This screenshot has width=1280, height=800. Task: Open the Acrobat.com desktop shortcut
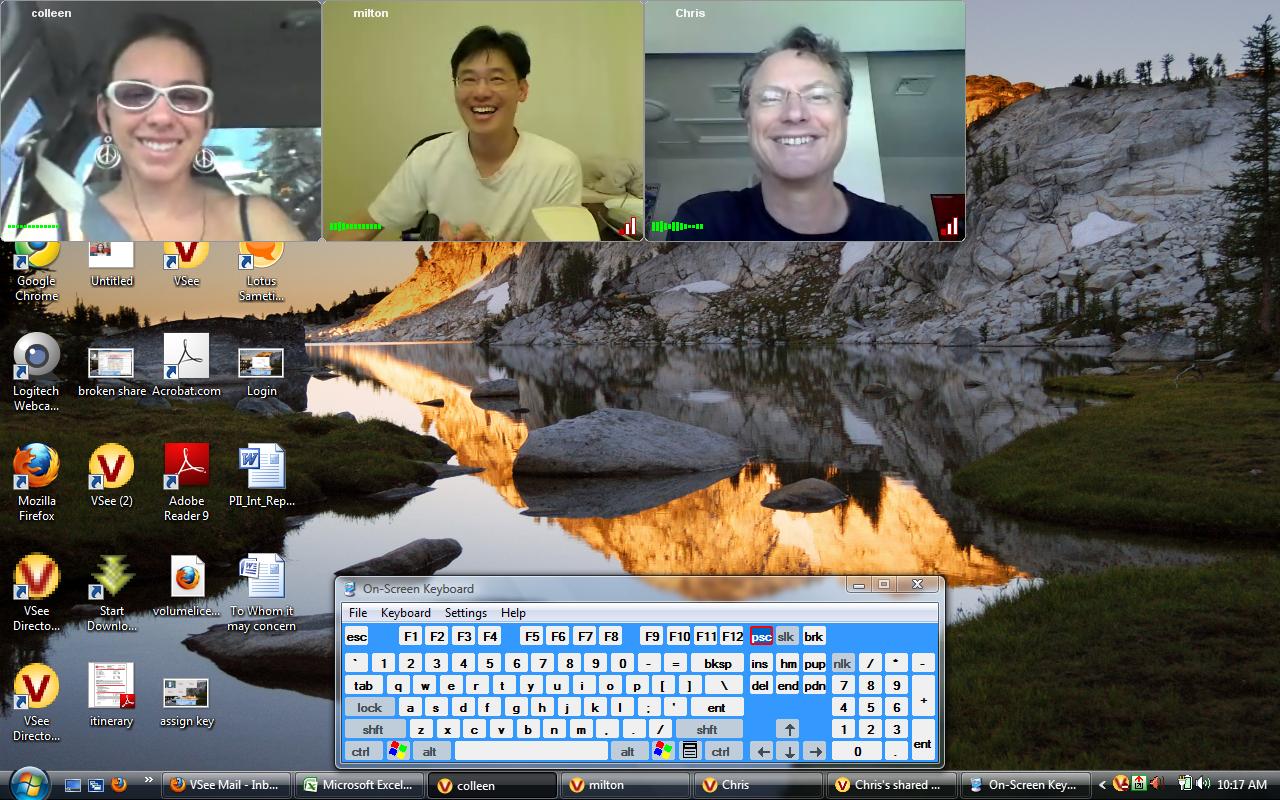coord(186,359)
